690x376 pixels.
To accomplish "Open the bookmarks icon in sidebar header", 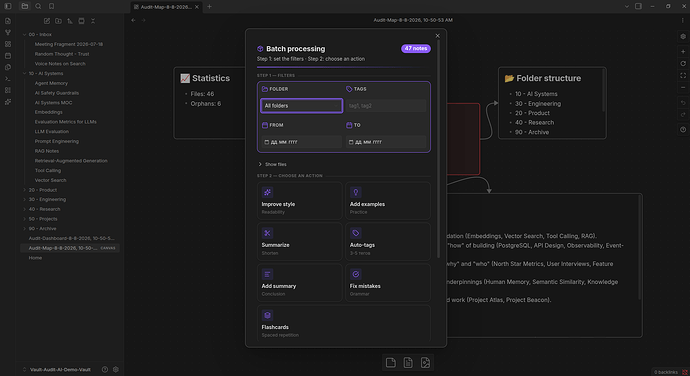I will pyautogui.click(x=51, y=6).
